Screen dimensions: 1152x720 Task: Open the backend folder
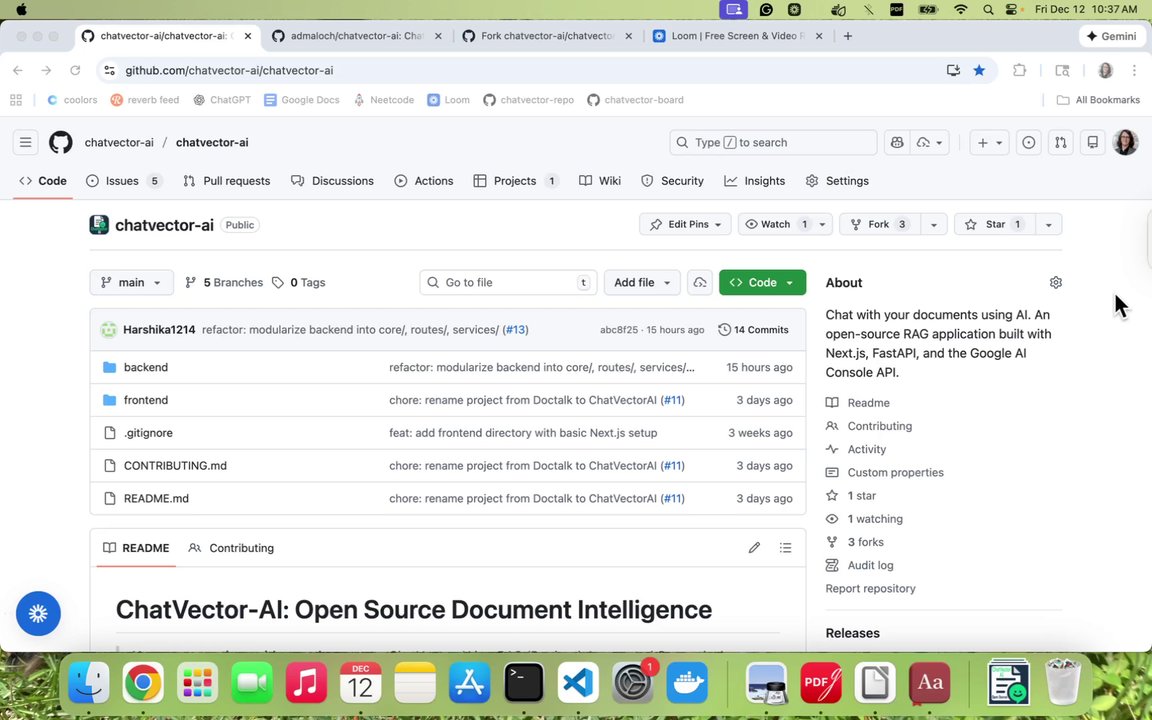(145, 367)
